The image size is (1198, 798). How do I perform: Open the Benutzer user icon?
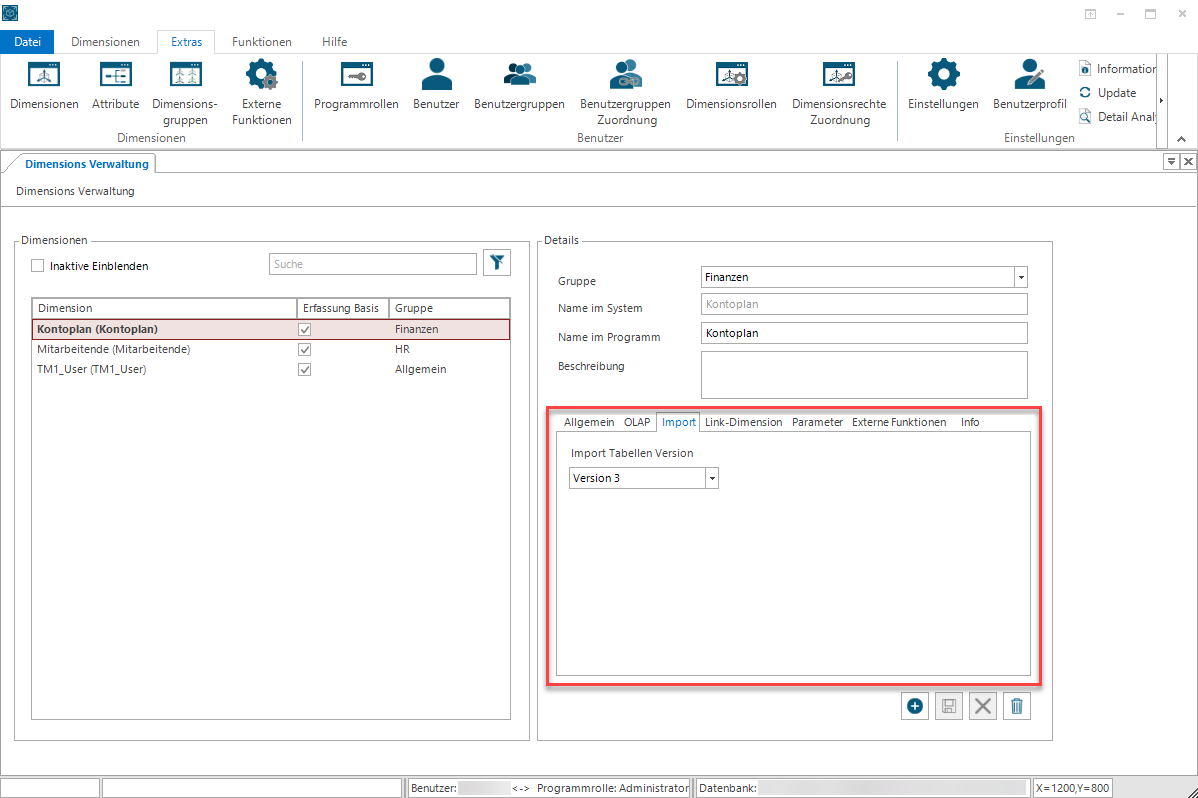pos(436,86)
